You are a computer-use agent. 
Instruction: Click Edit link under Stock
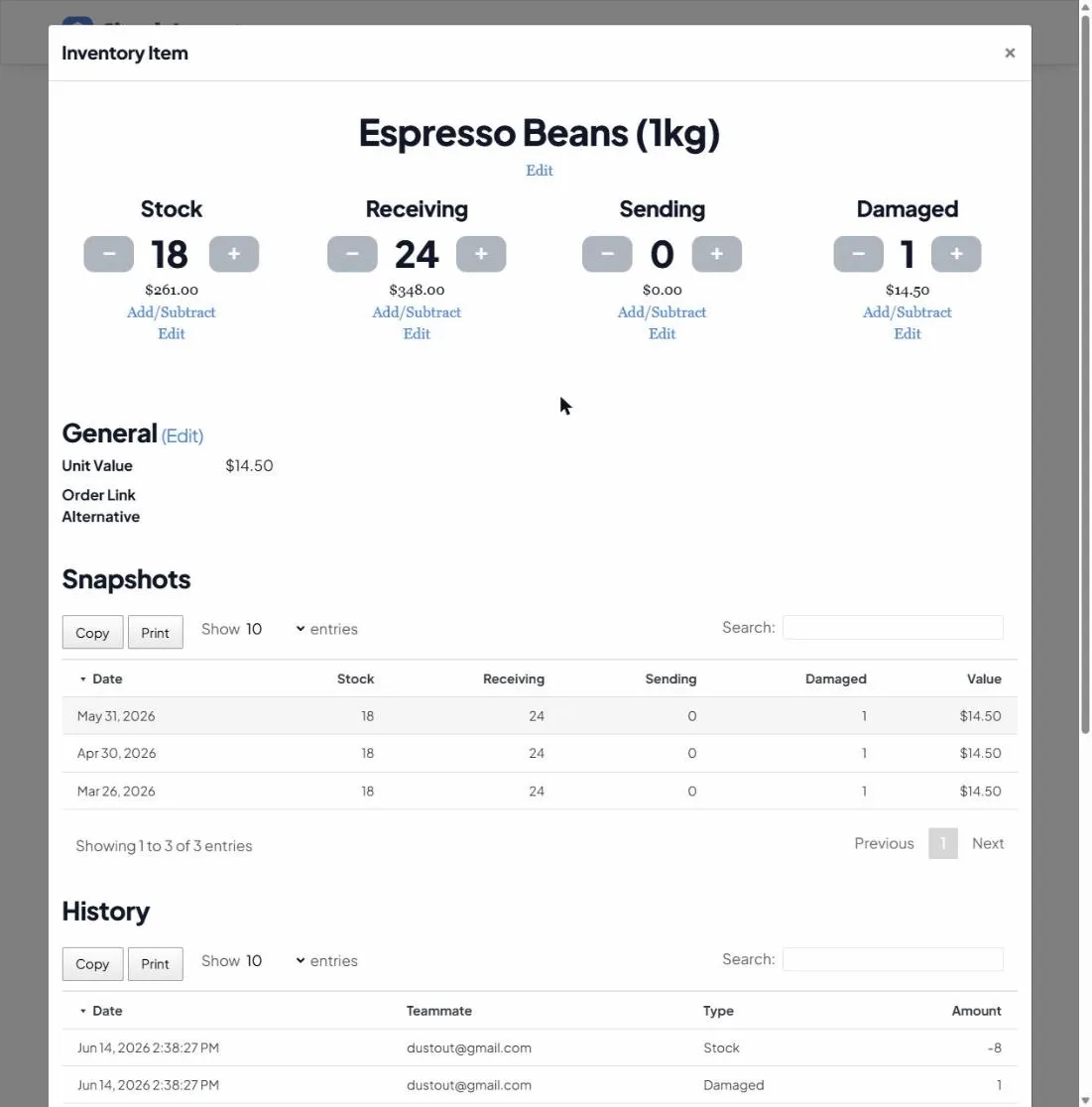coord(172,334)
